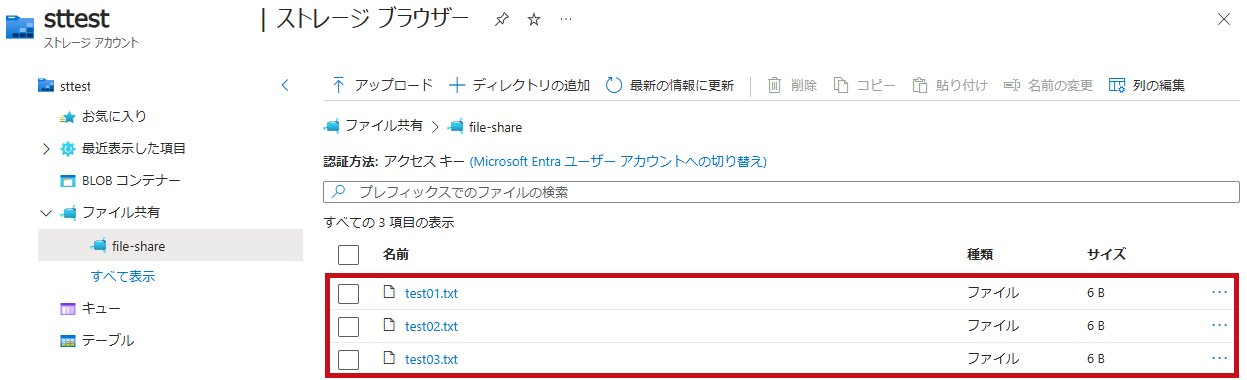
Task: Collapse ファイル共有 tree chevron
Action: (46, 213)
